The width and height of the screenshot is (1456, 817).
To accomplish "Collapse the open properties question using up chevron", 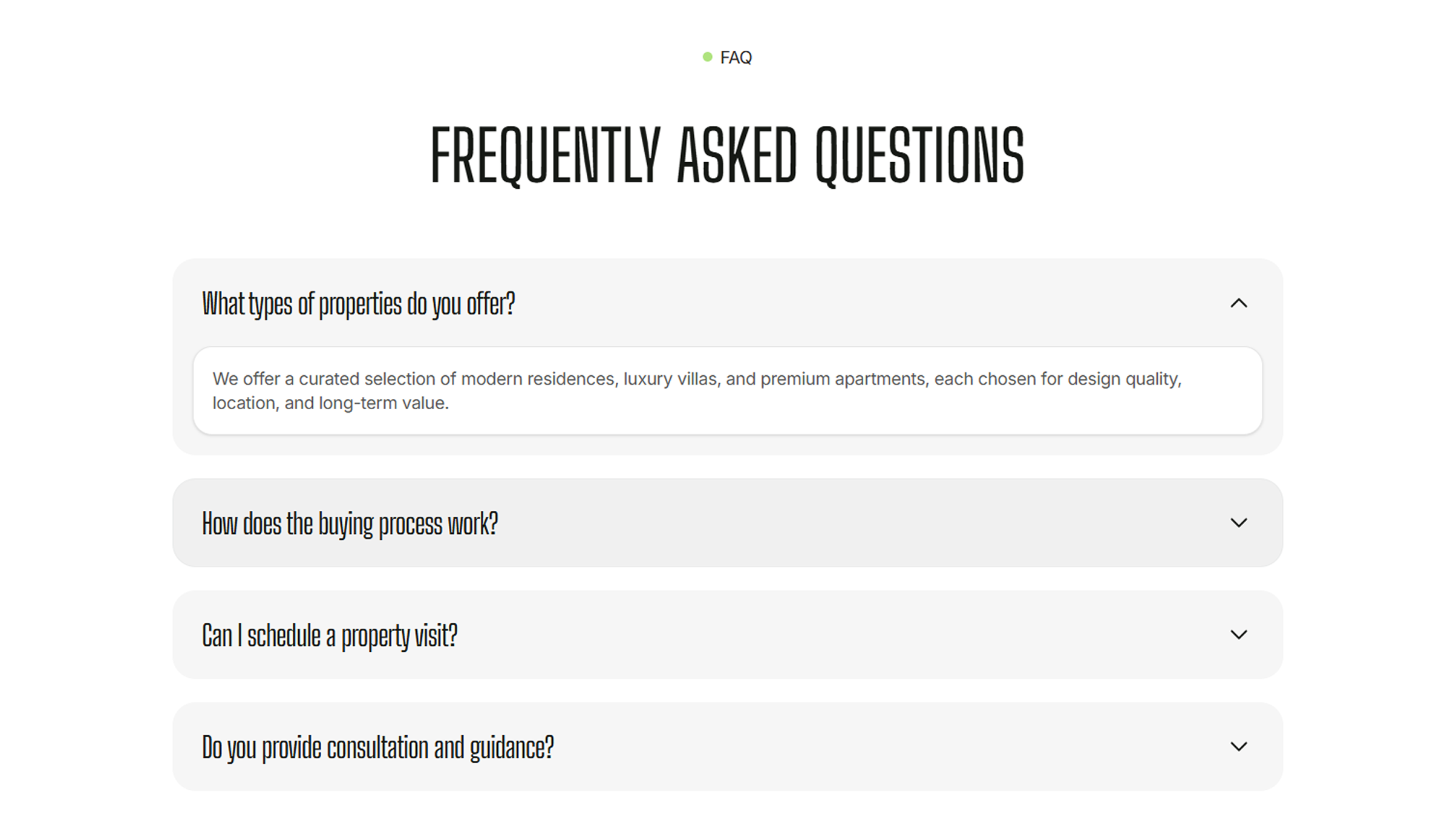I will point(1238,303).
